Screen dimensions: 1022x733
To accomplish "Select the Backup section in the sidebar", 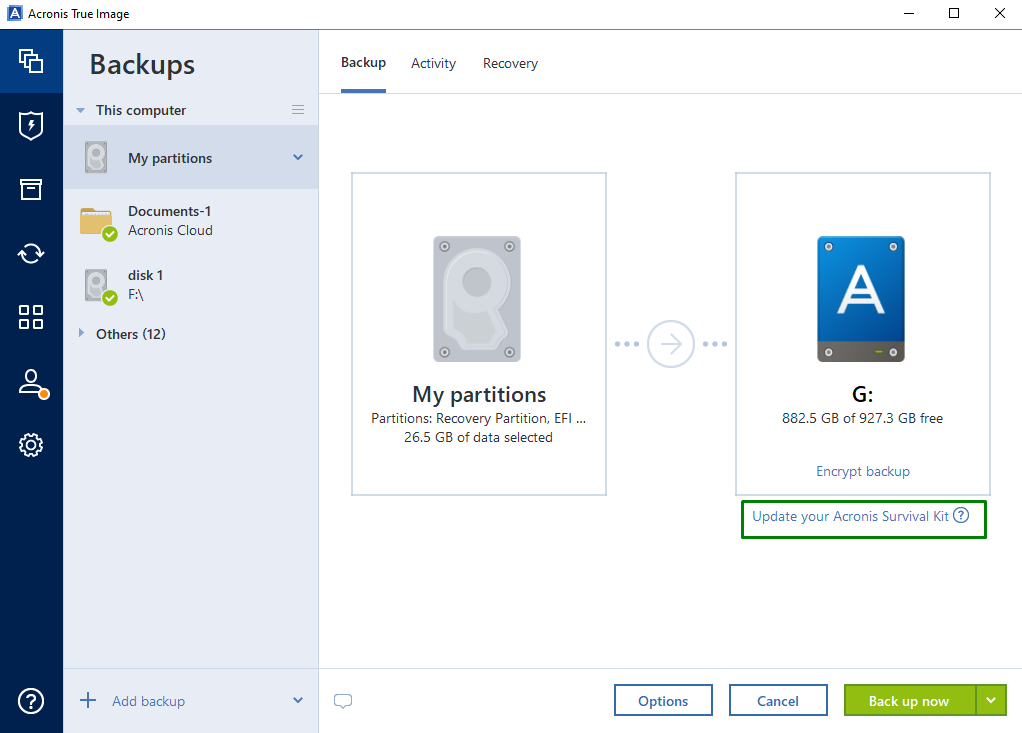I will [x=31, y=61].
